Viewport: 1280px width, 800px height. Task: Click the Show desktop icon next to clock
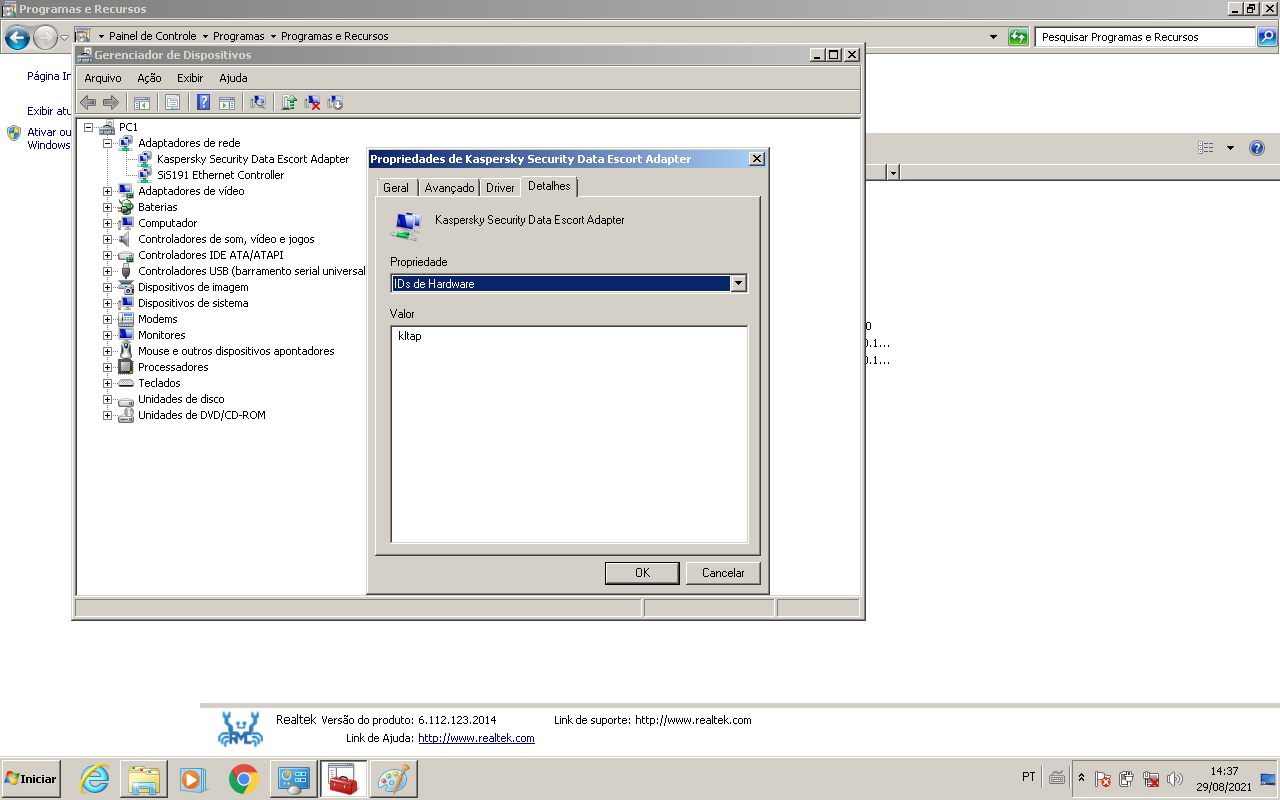point(1268,779)
